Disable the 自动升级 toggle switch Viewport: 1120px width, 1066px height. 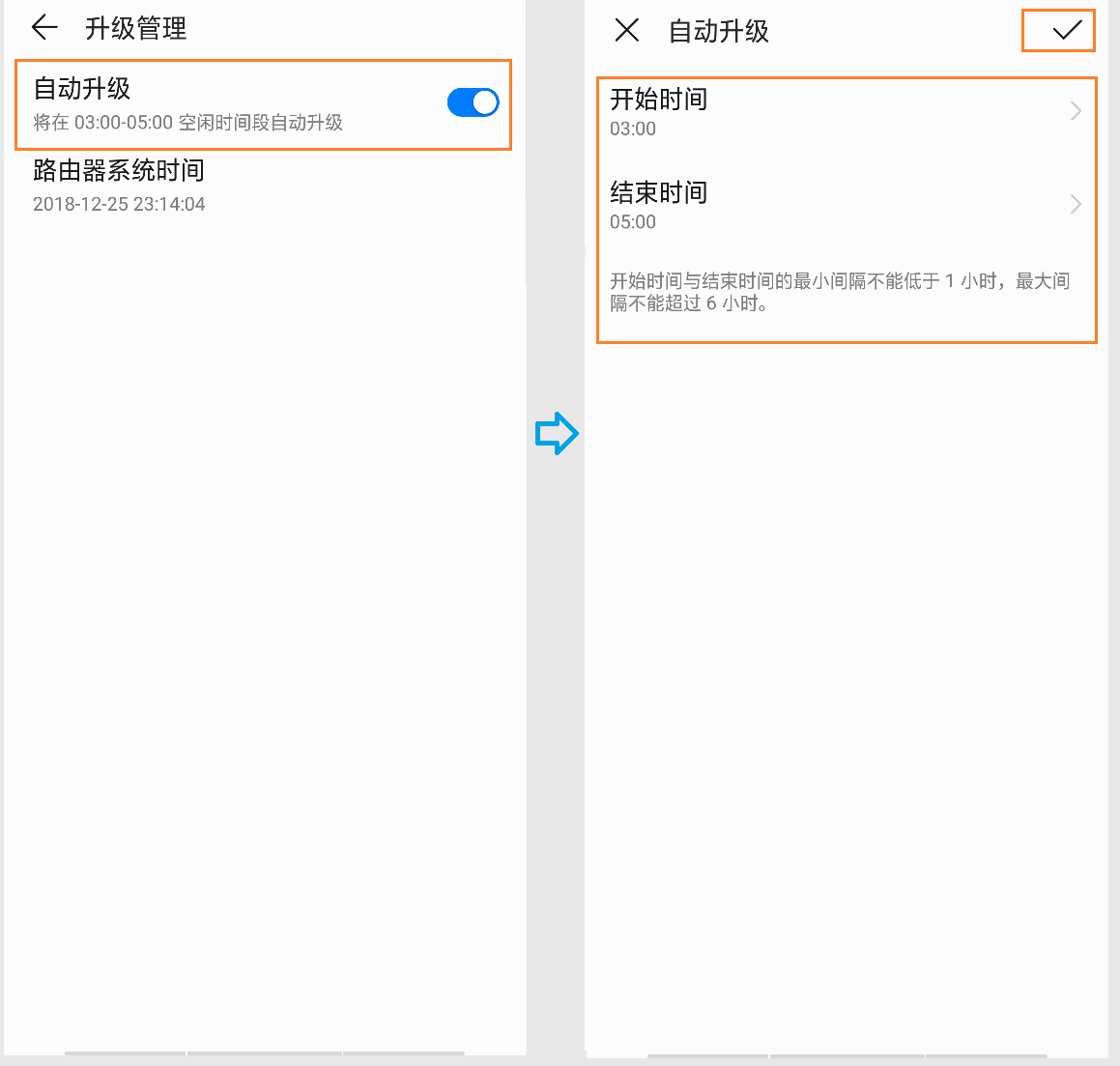pos(473,102)
